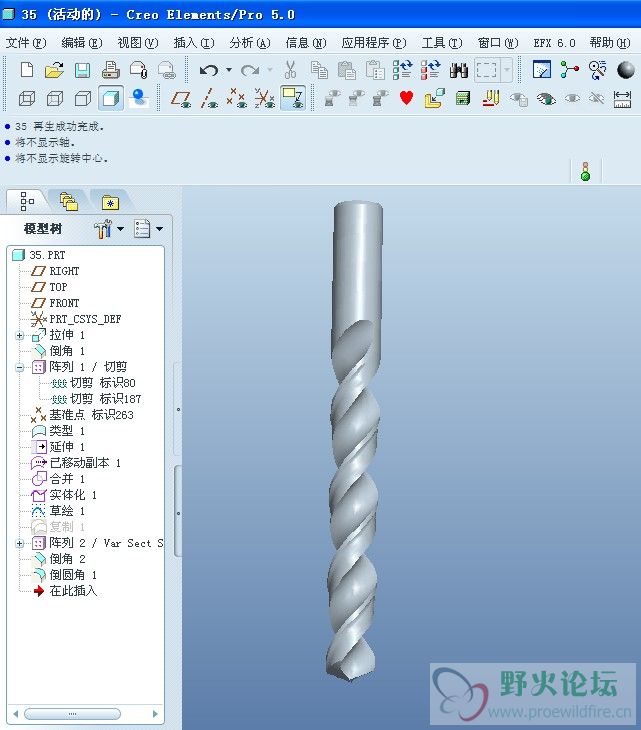Click the measure distance ruler icon

[x=622, y=99]
